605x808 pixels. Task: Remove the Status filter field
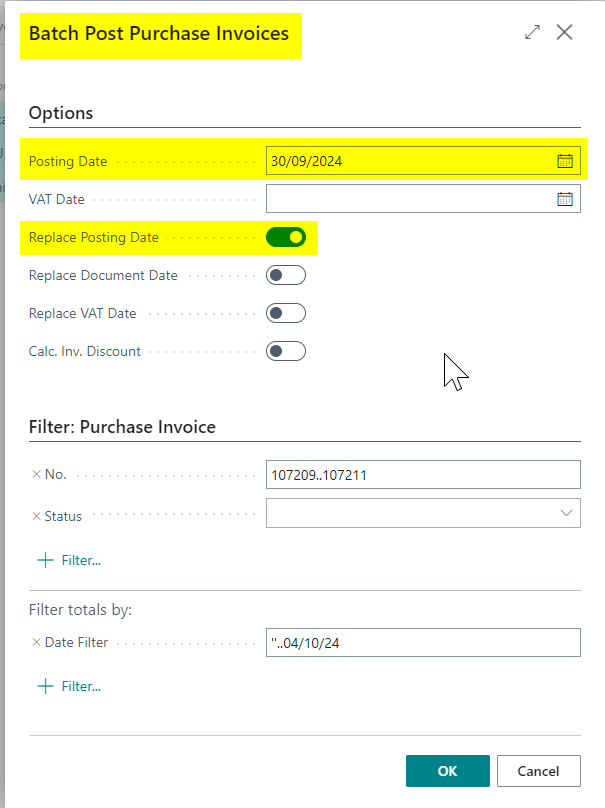coord(36,516)
